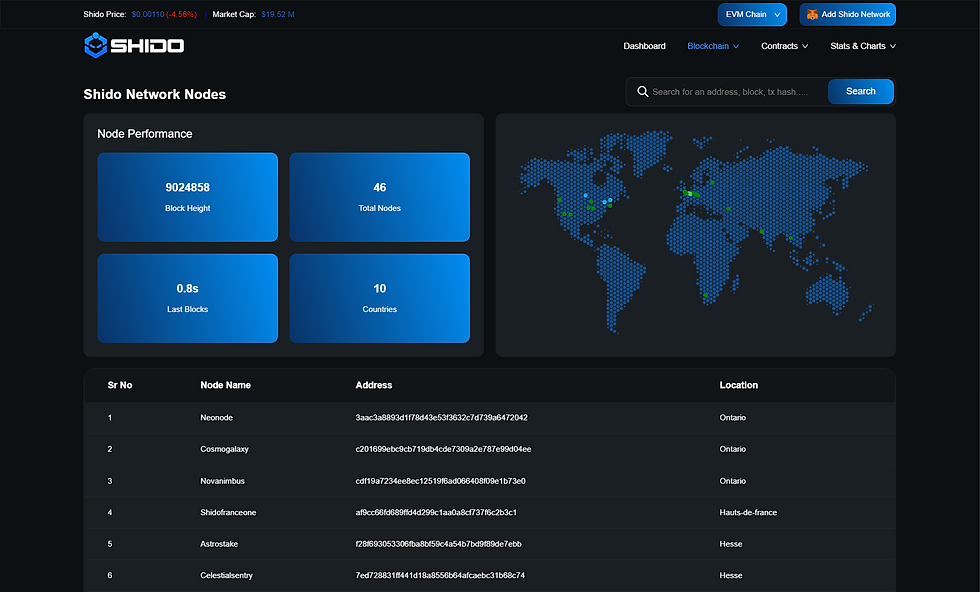Image resolution: width=980 pixels, height=592 pixels.
Task: Click the Celestialsentry node name
Action: click(x=226, y=575)
